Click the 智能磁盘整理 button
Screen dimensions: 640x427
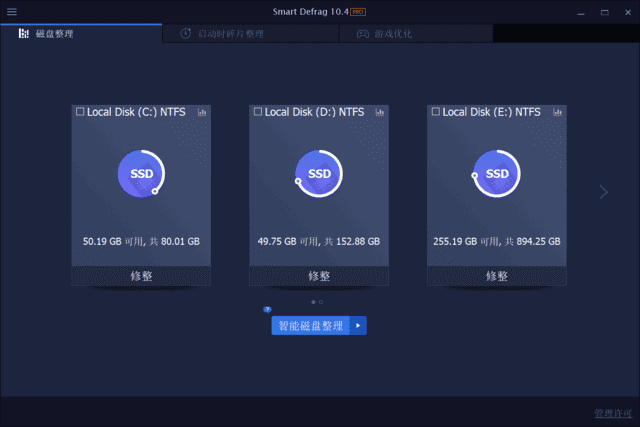[x=310, y=325]
